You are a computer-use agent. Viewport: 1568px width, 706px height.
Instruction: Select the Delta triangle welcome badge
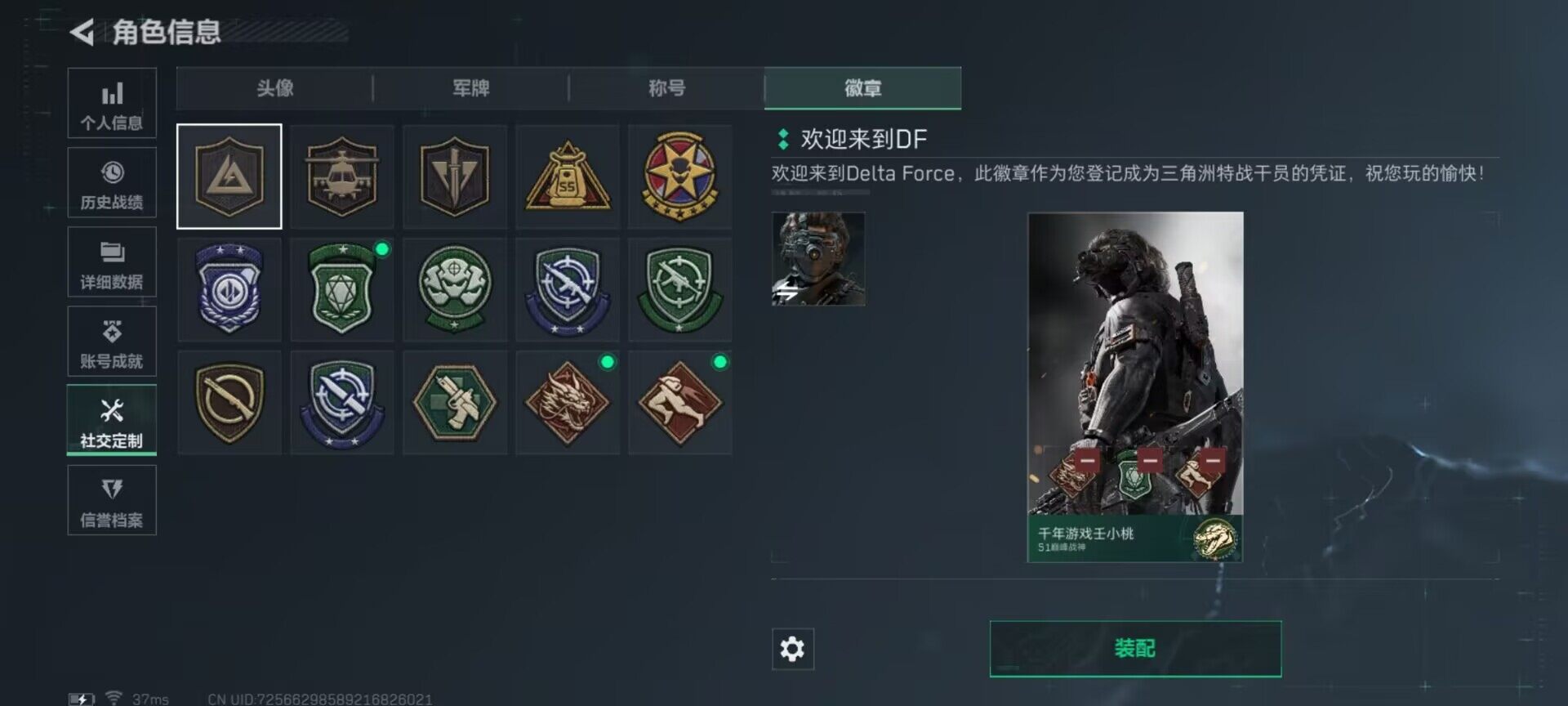click(229, 176)
